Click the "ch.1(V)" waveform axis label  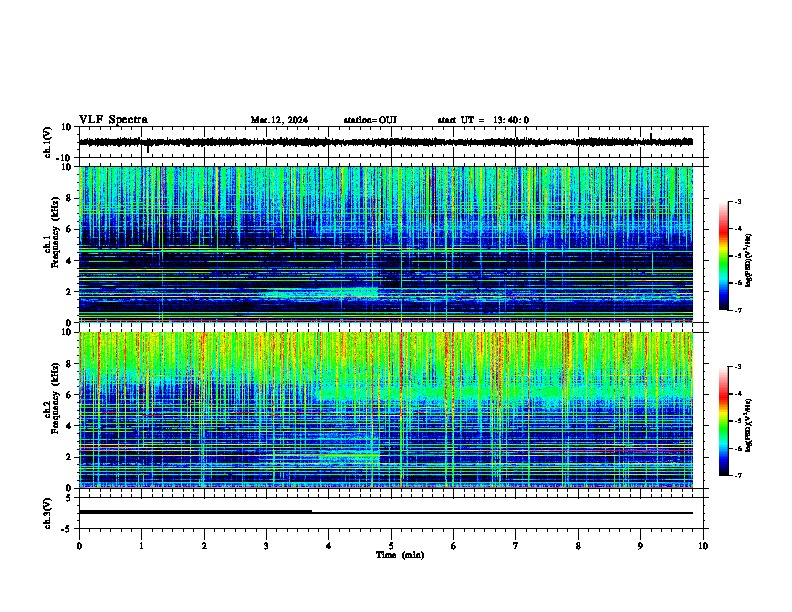pyautogui.click(x=48, y=142)
